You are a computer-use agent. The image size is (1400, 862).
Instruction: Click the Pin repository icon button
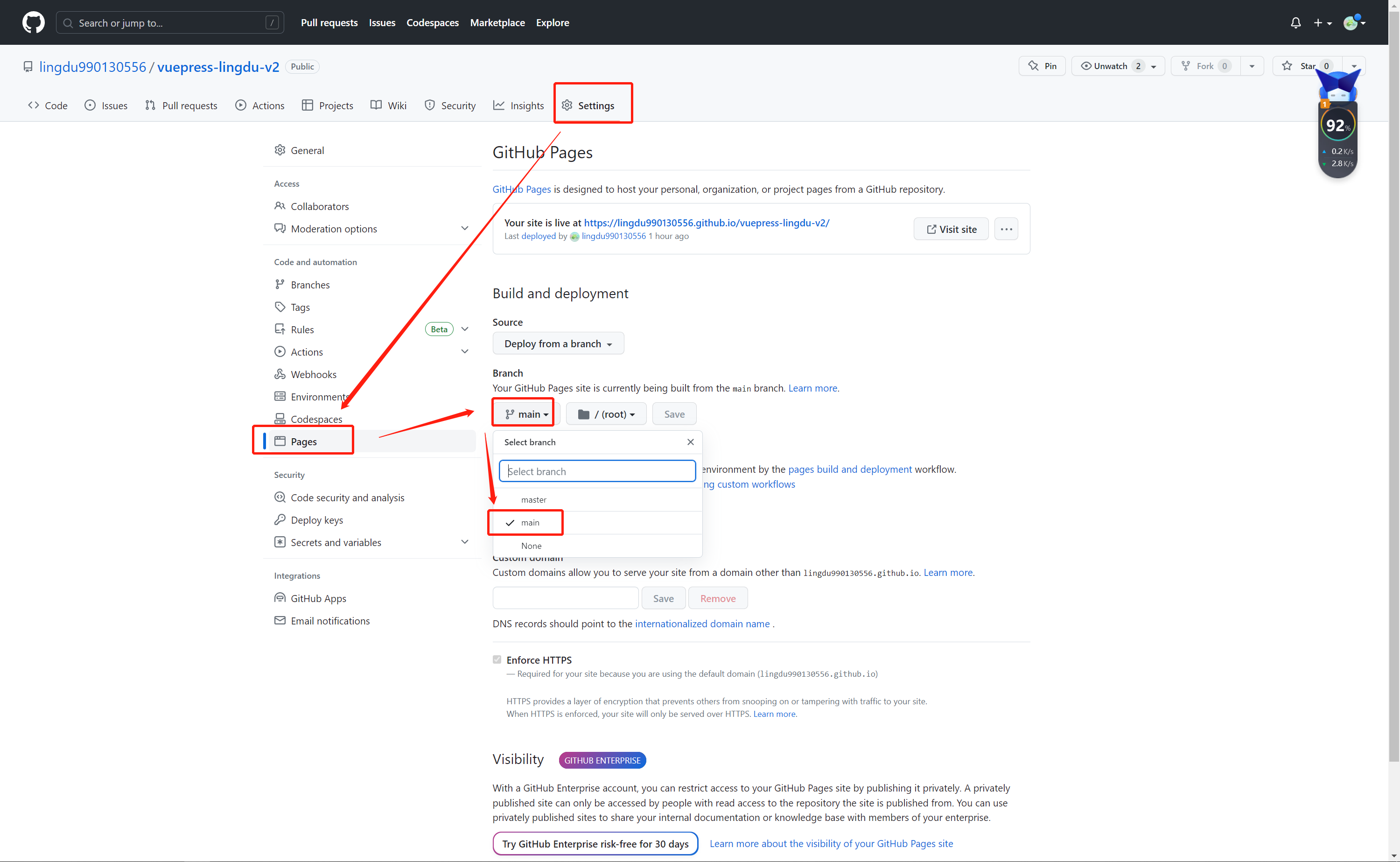(1042, 66)
